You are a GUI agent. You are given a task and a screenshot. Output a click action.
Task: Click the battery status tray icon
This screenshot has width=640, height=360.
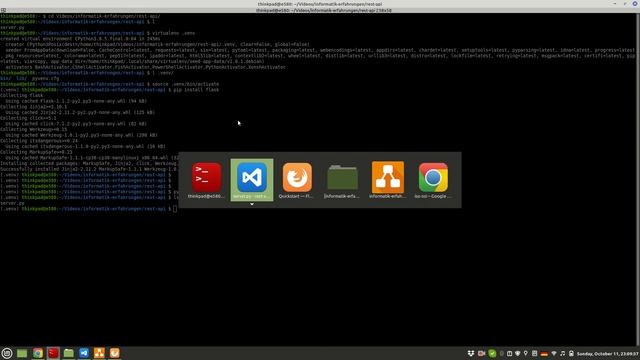tap(571, 353)
